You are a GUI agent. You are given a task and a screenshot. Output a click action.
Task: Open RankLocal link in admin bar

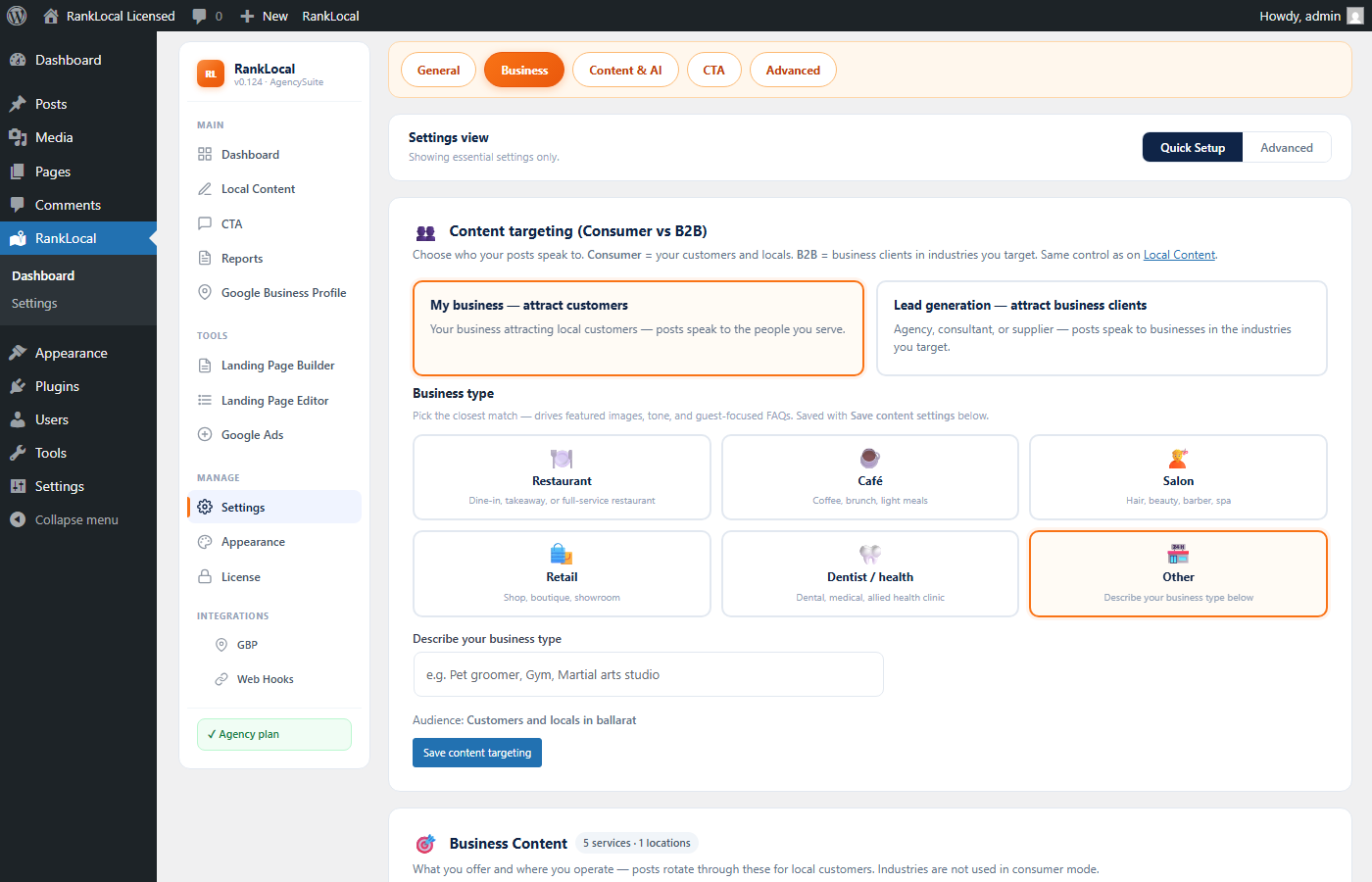[x=330, y=16]
